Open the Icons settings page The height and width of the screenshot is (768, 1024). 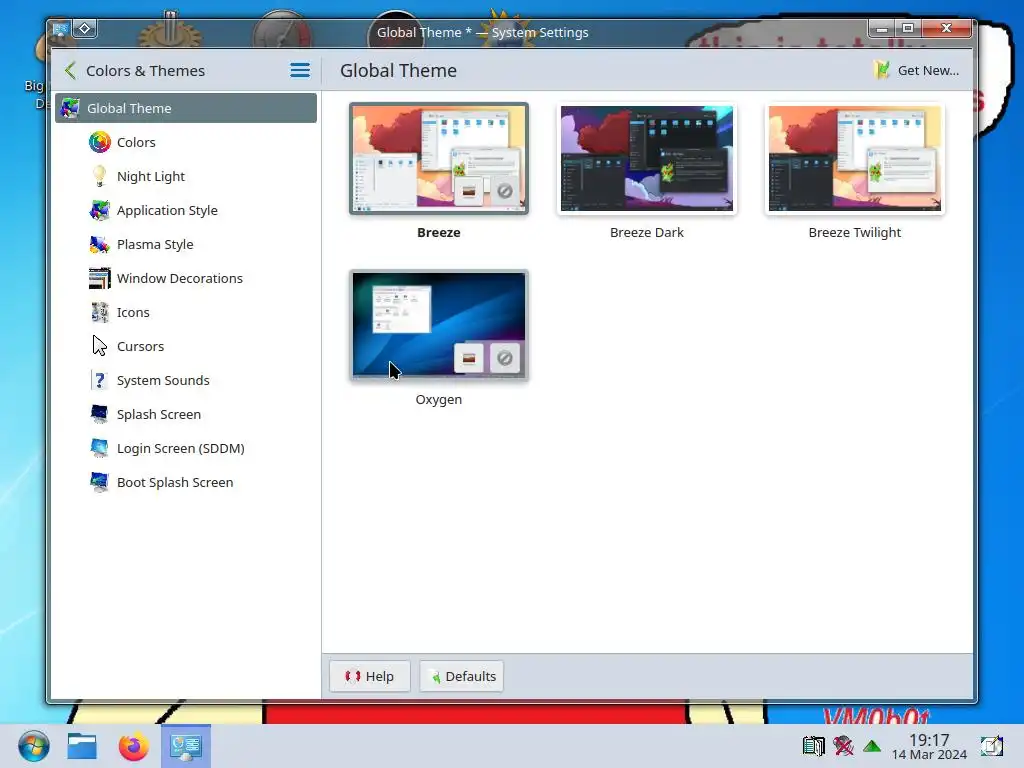point(186,312)
